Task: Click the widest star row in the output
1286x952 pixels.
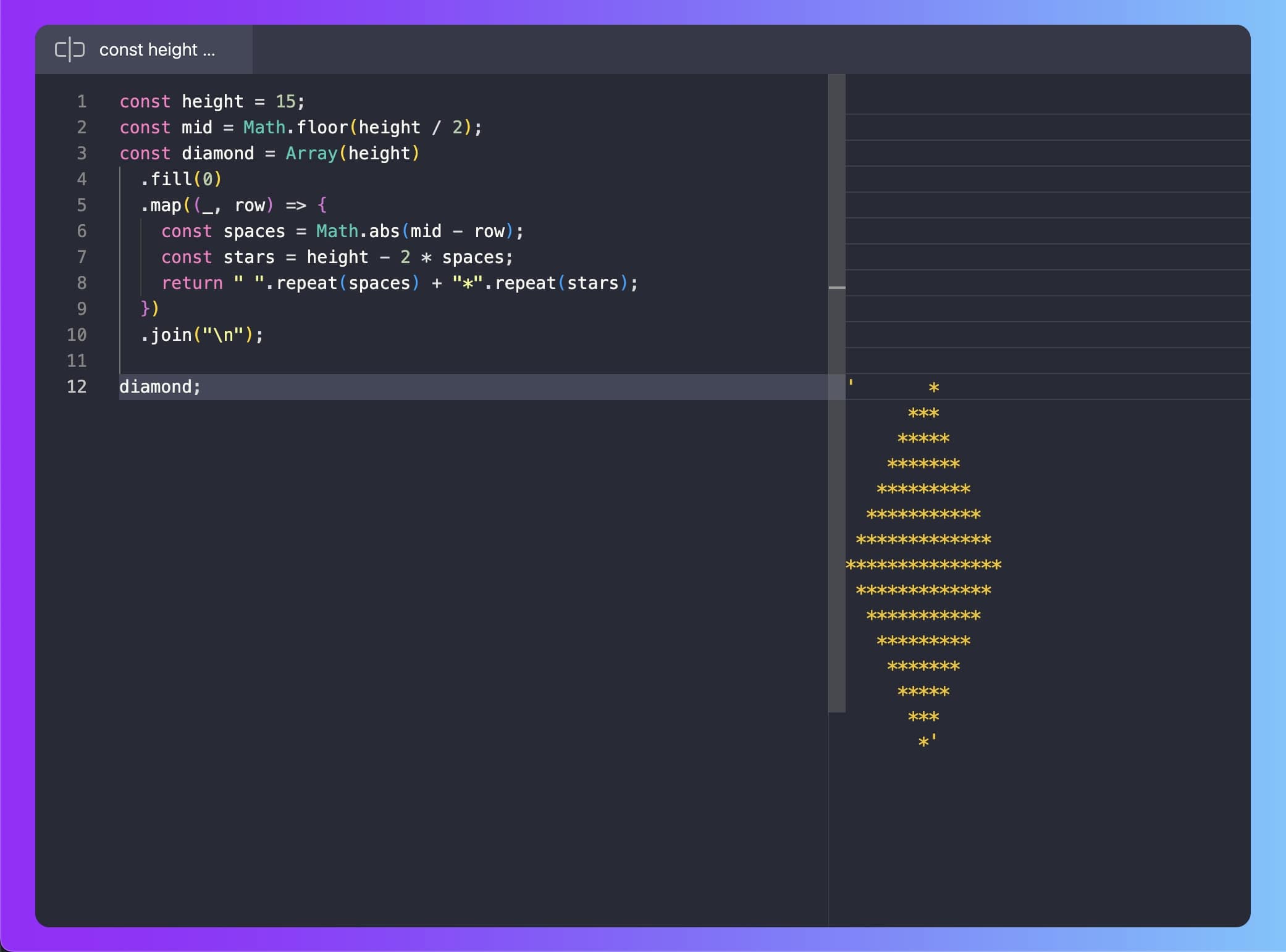Action: (x=925, y=564)
